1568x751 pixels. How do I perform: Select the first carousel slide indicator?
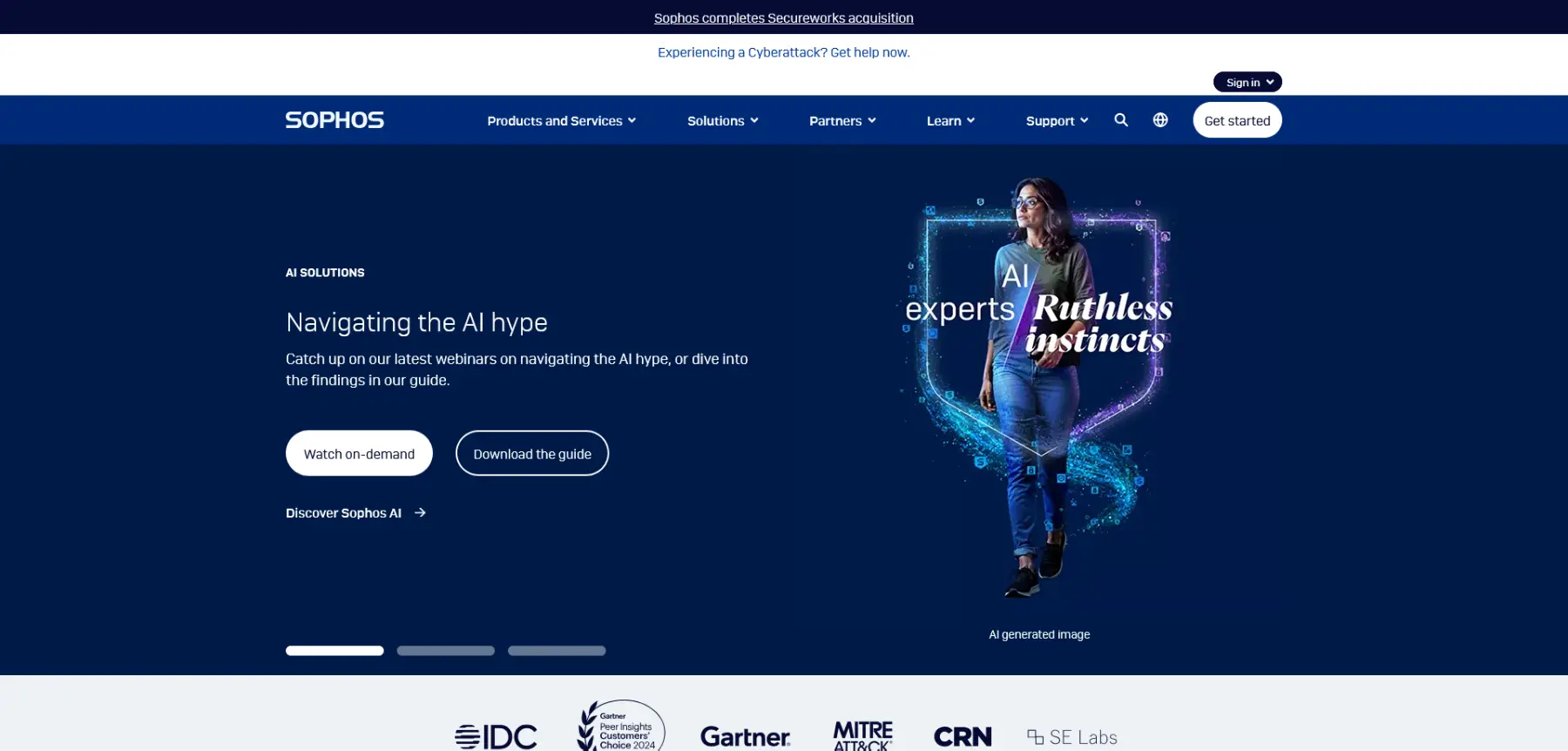coord(335,651)
